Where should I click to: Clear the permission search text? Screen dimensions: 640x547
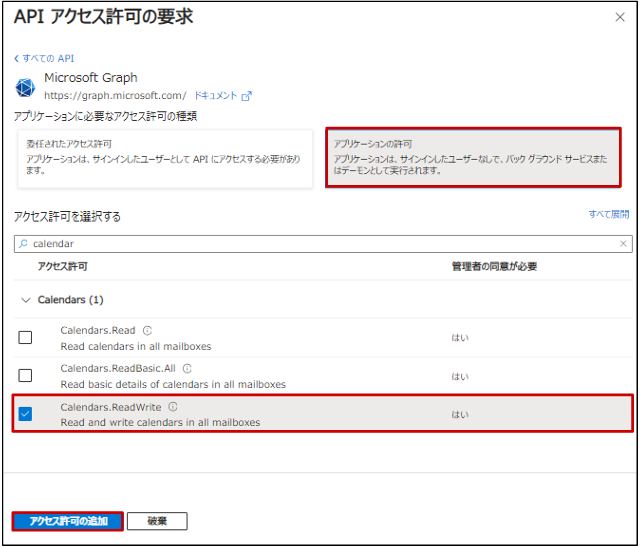pos(623,244)
